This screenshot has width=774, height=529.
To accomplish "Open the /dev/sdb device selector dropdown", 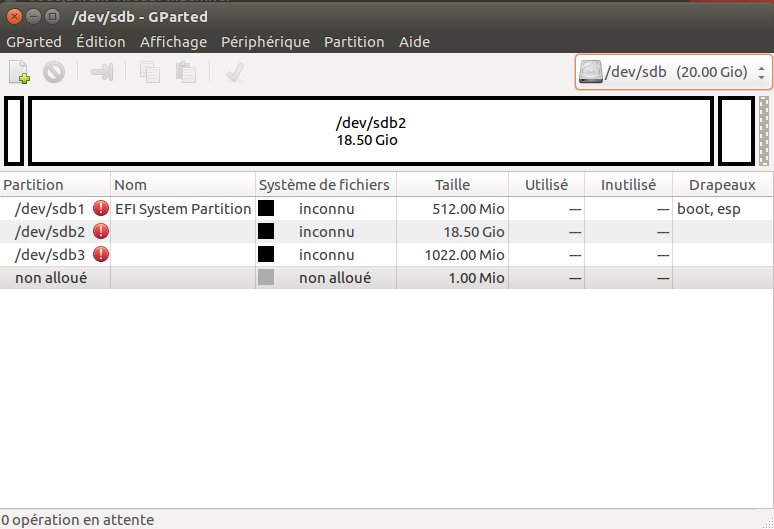I will pyautogui.click(x=673, y=72).
